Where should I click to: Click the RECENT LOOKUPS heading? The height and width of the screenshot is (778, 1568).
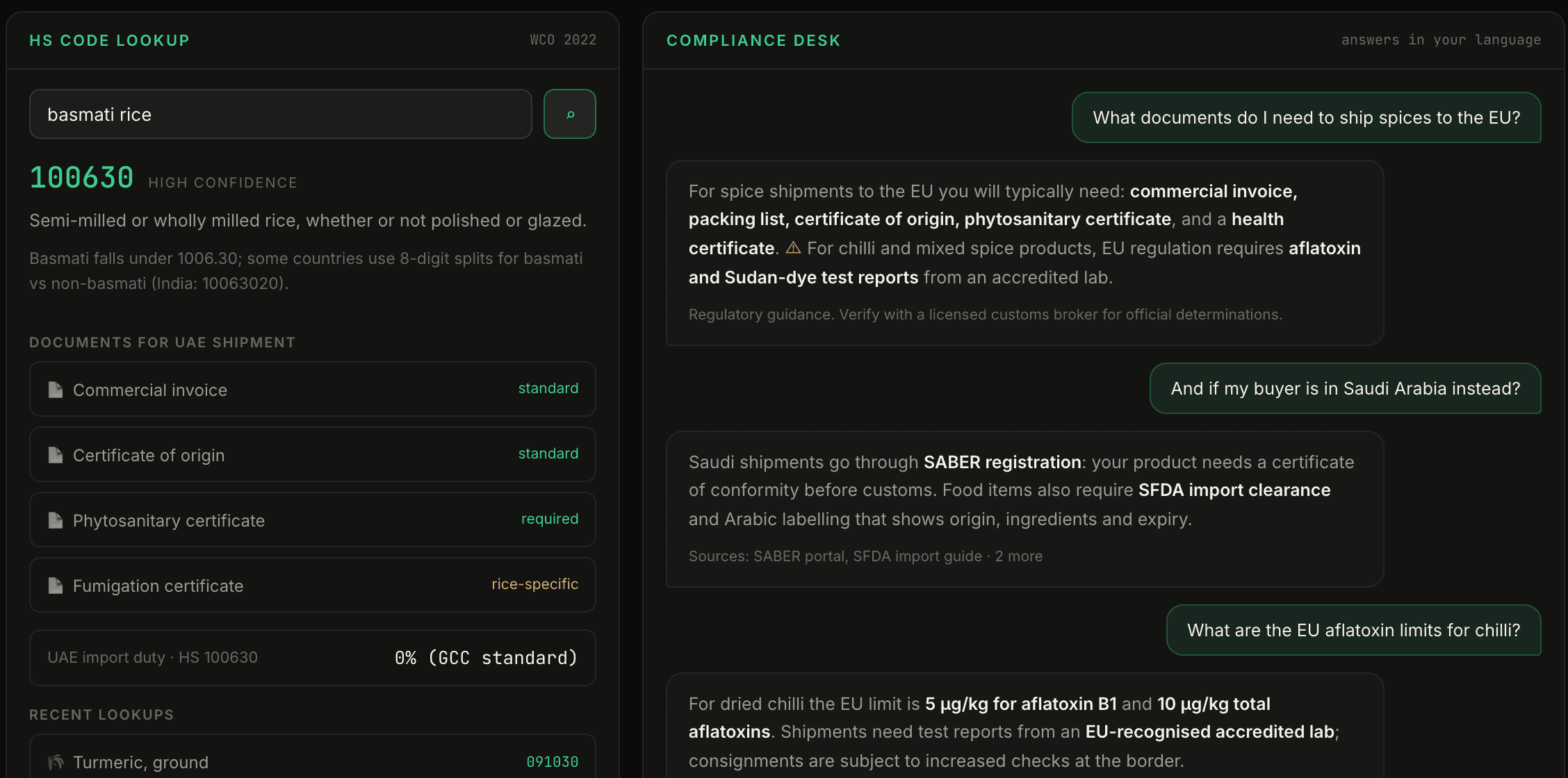[x=101, y=715]
